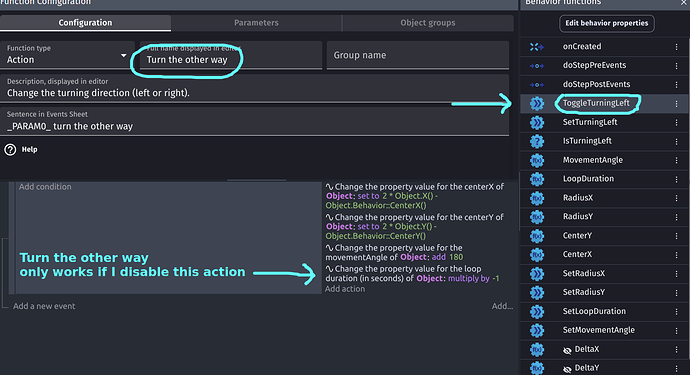Click the SetTurningLeft action icon
690x375 pixels.
coord(537,122)
